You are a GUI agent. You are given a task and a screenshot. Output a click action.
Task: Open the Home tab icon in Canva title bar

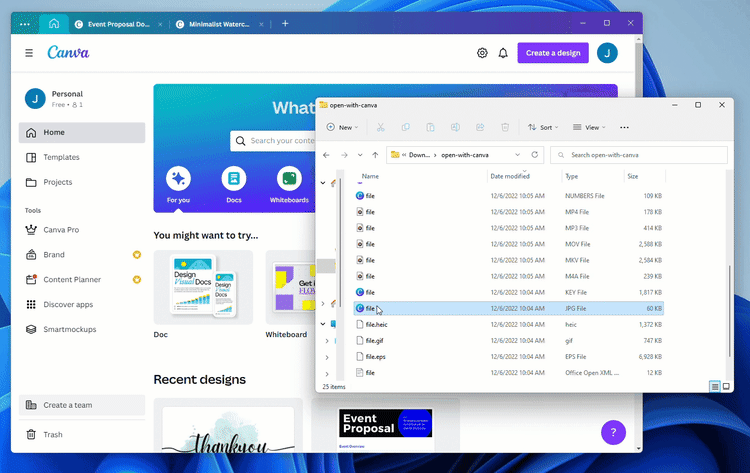click(54, 23)
